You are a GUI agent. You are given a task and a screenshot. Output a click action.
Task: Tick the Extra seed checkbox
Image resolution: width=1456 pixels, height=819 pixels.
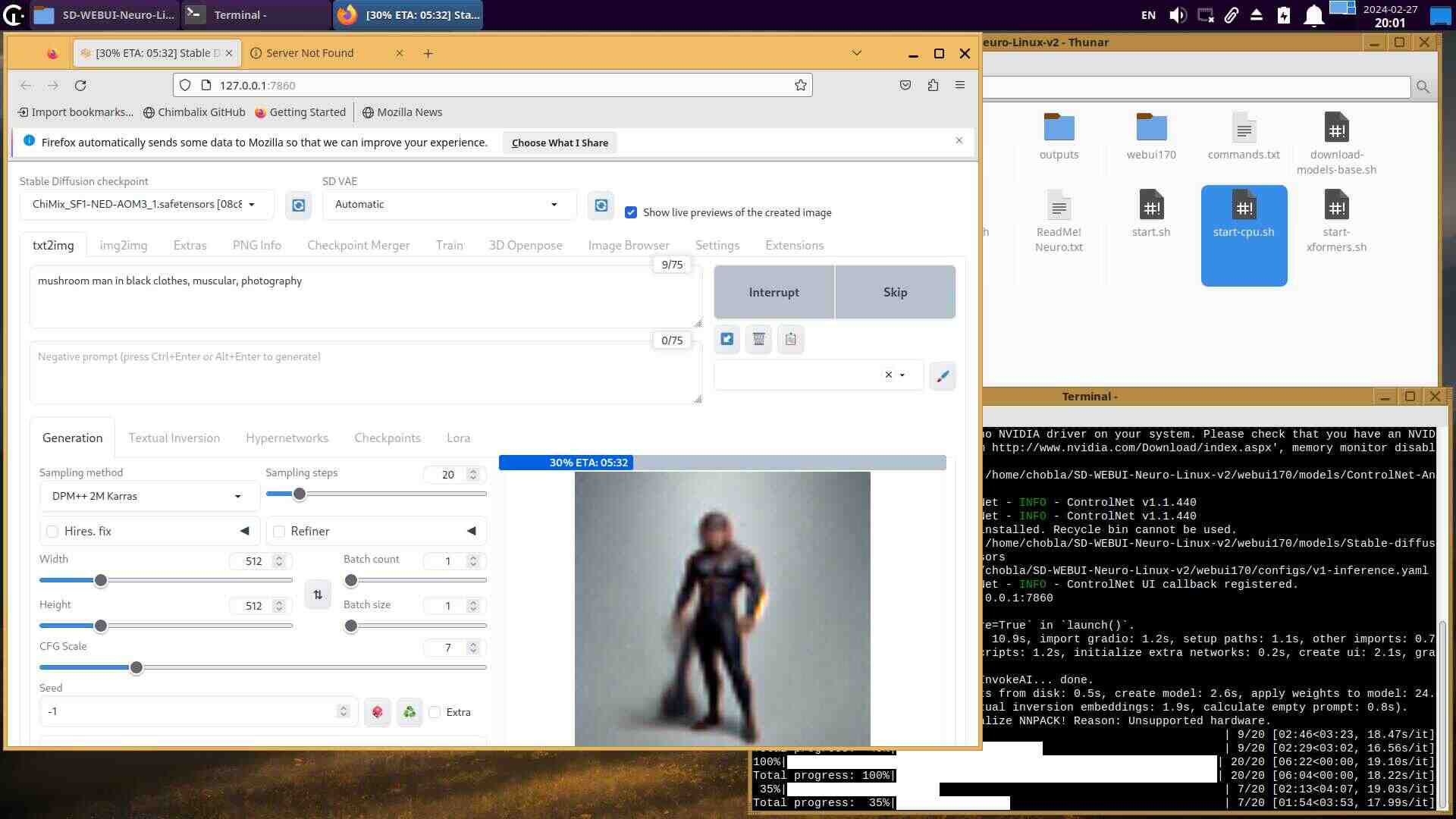click(x=435, y=712)
